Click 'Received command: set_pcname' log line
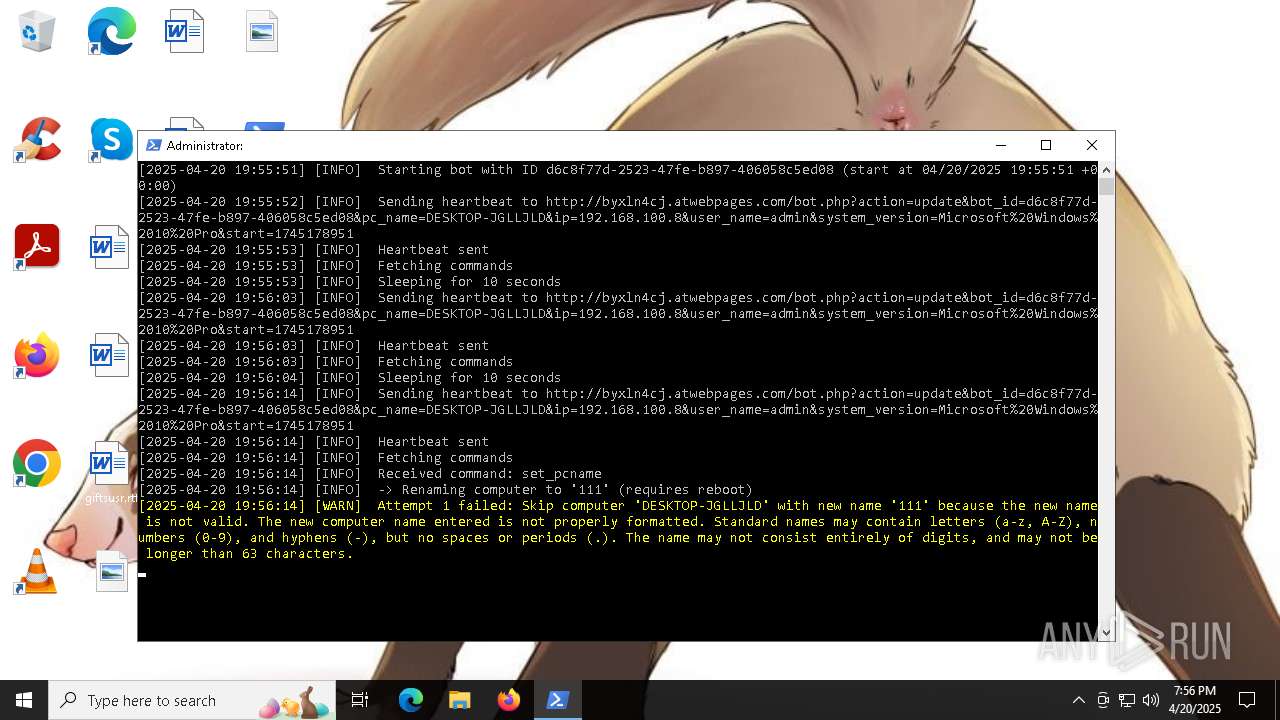This screenshot has width=1280, height=720. [x=370, y=474]
